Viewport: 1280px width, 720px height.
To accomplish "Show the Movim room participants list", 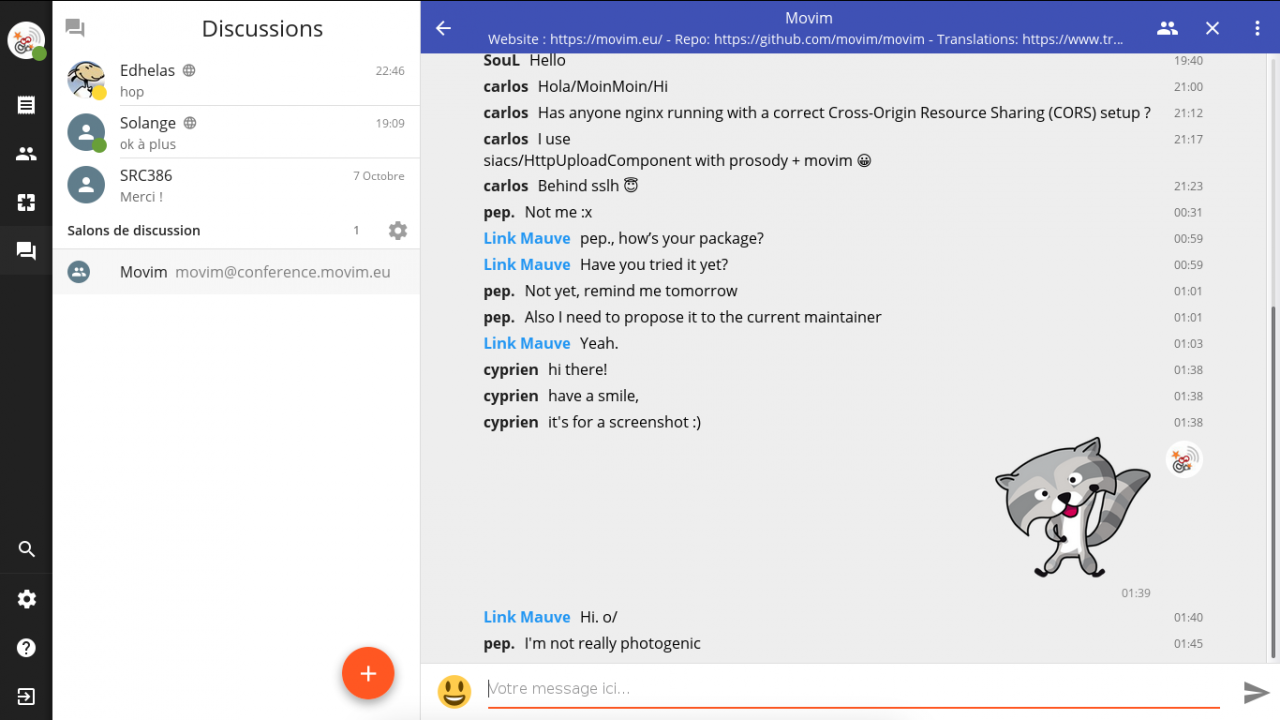I will click(x=1167, y=28).
